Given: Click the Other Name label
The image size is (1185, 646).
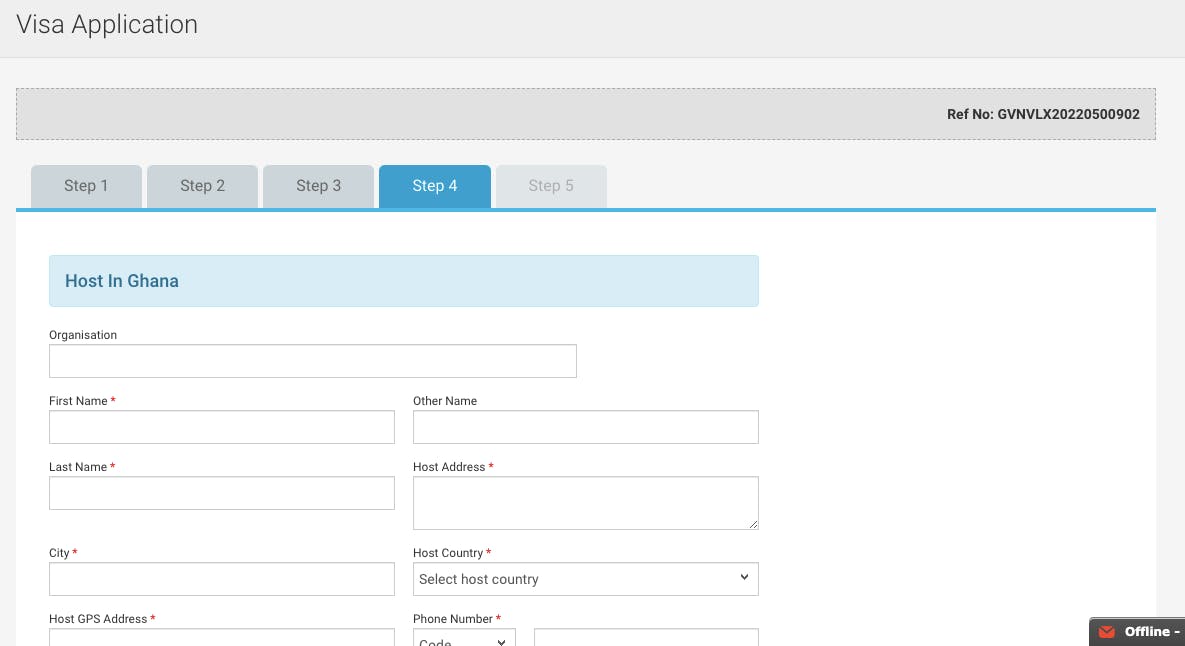Looking at the screenshot, I should point(445,401).
